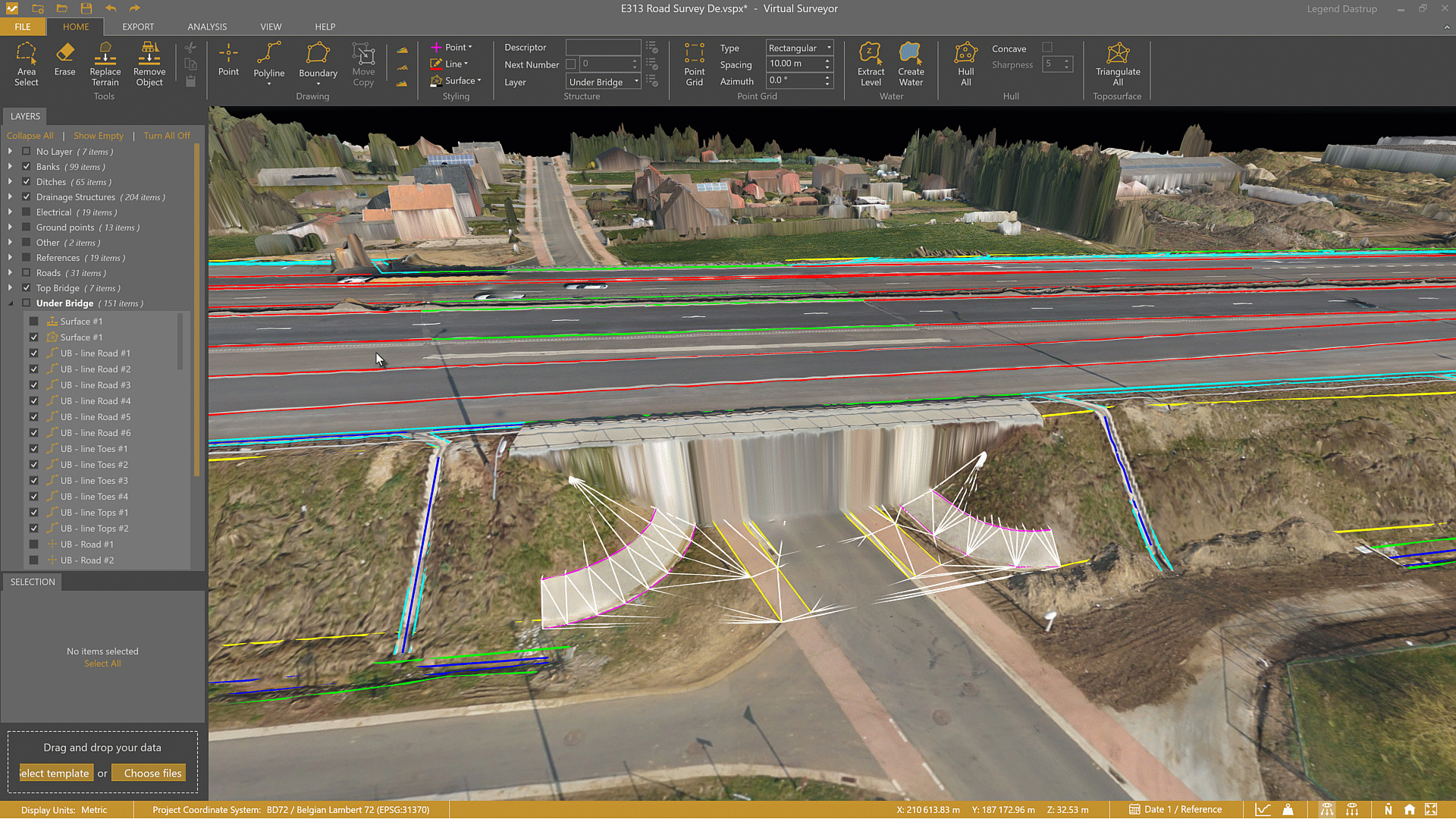
Task: Select the Area Select tool
Action: 27,64
